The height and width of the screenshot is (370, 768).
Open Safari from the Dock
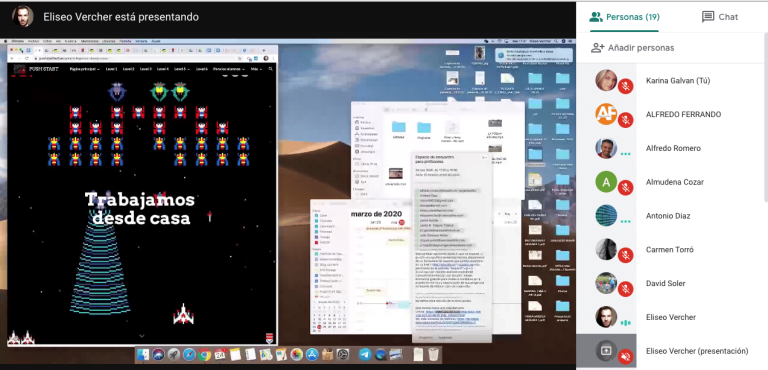(x=189, y=354)
